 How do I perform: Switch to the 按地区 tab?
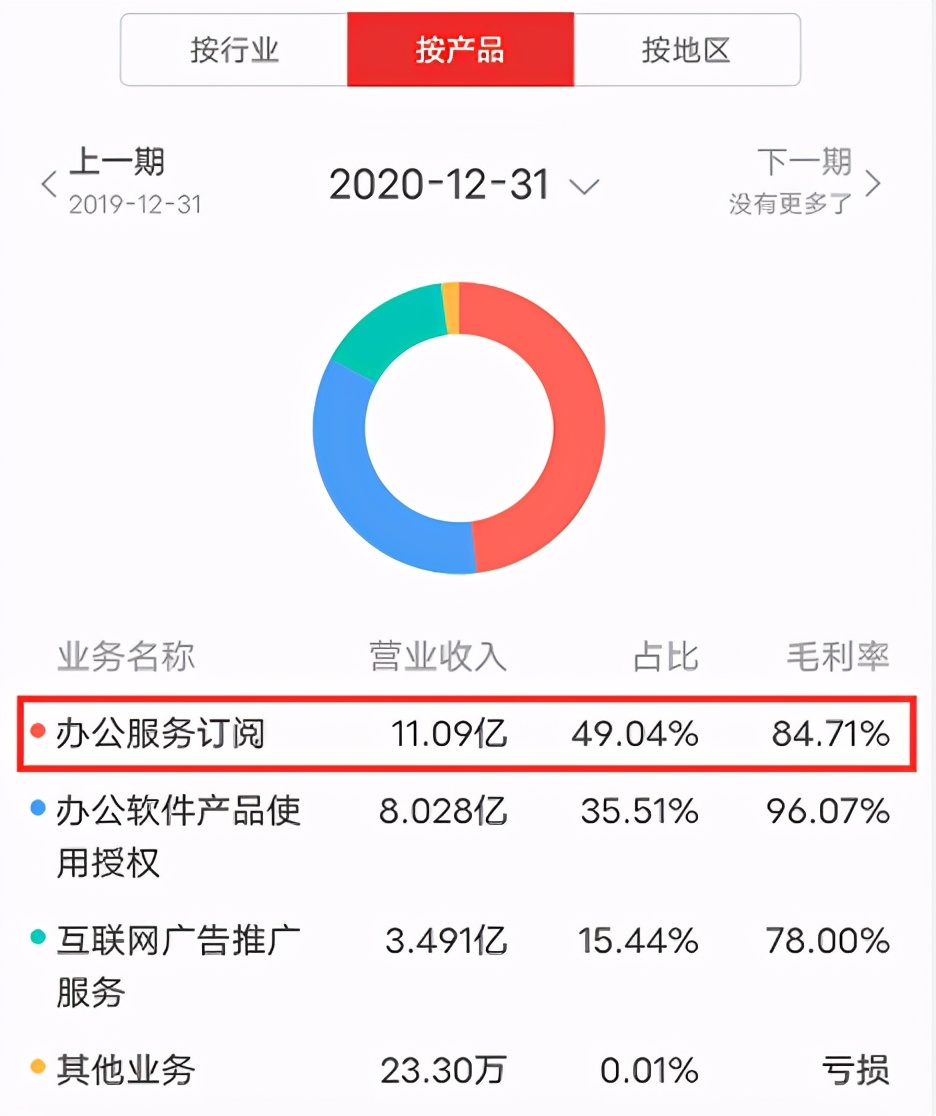pyautogui.click(x=687, y=50)
